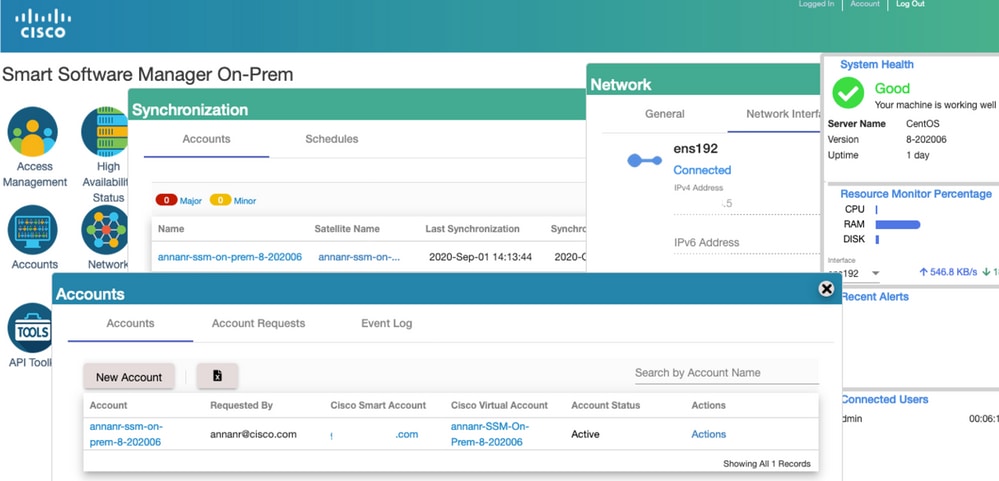Switch to Event Log tab
999x481 pixels.
387,323
